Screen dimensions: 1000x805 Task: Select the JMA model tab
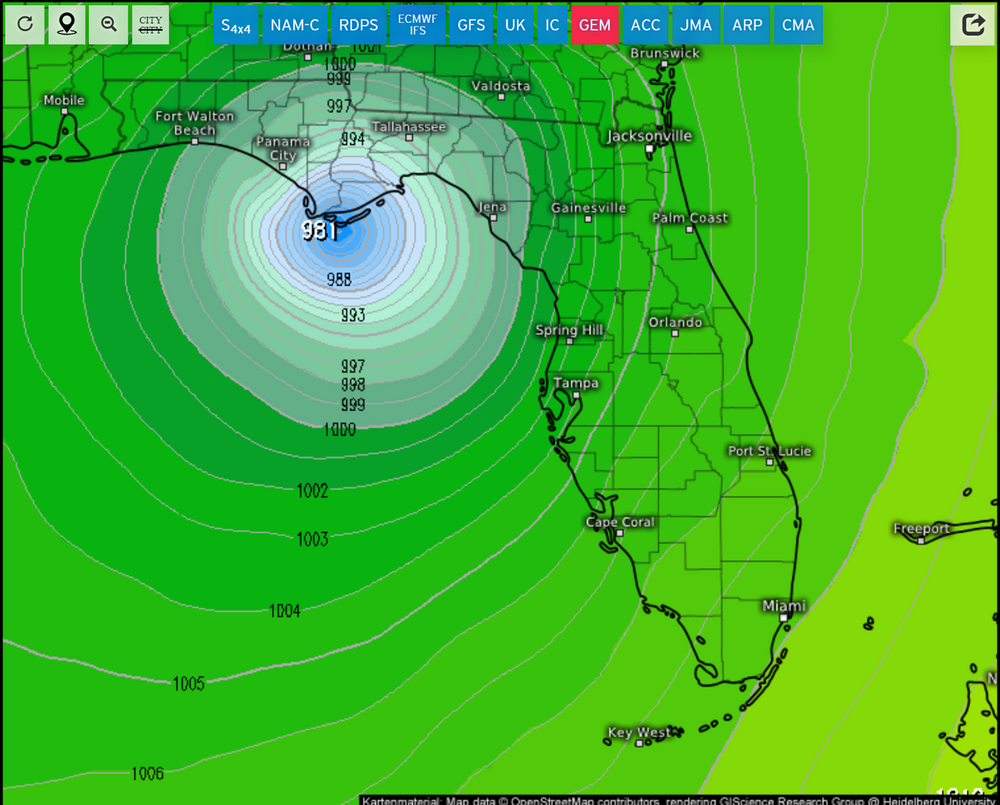coord(696,26)
